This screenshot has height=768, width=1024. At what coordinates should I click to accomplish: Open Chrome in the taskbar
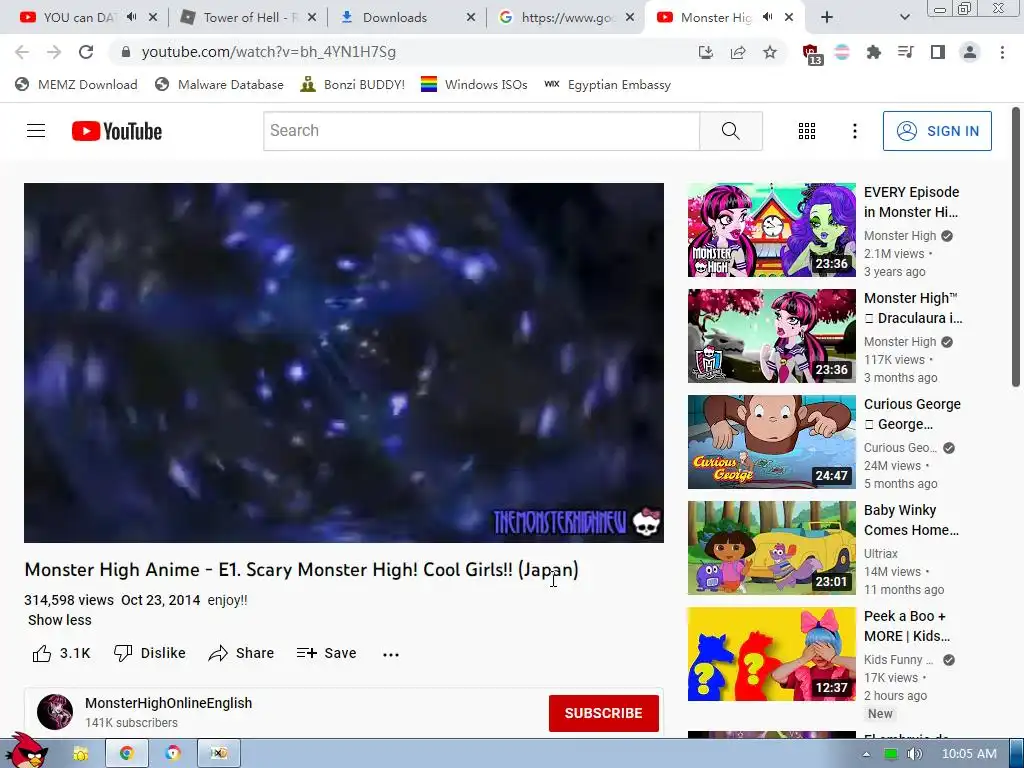[x=127, y=754]
